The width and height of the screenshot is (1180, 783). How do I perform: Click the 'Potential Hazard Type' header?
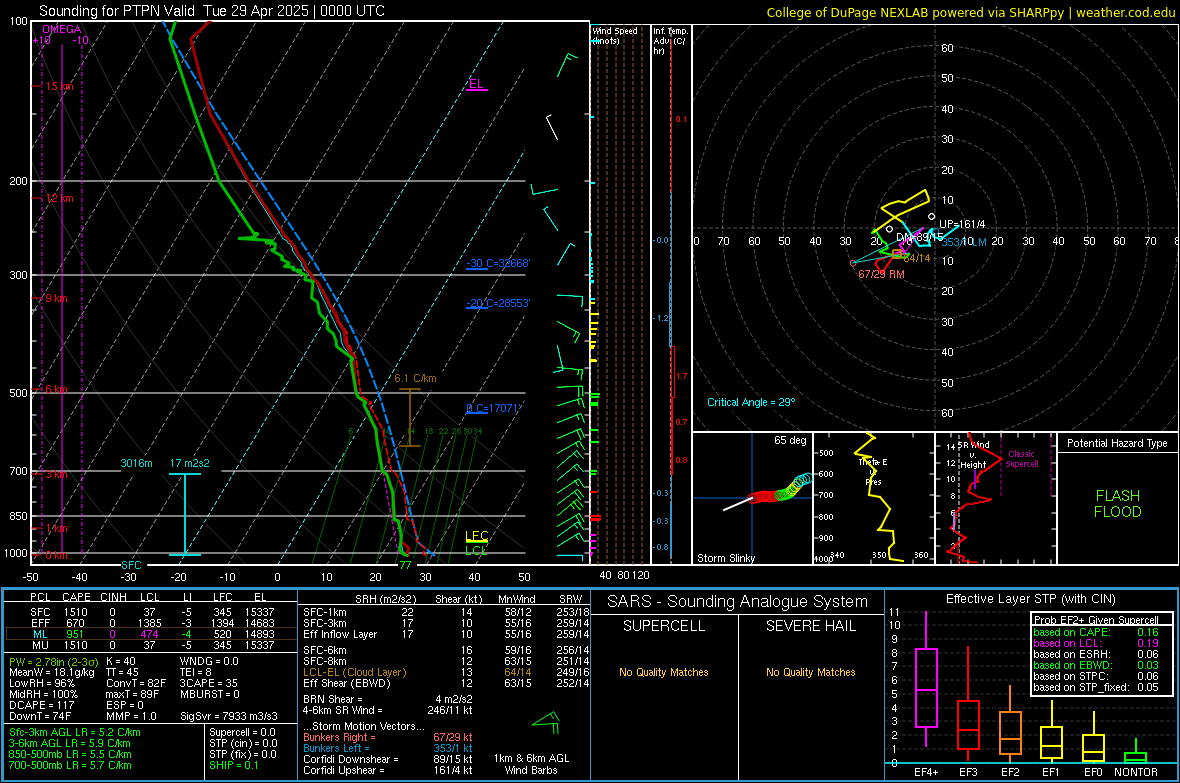pyautogui.click(x=1118, y=443)
